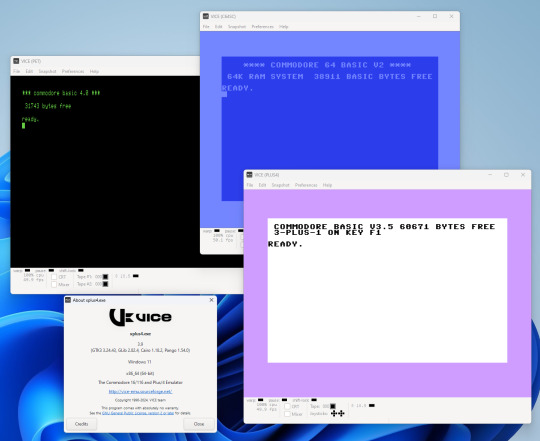Open the vice-emu sourceforge link
The width and height of the screenshot is (540, 441).
pos(140,391)
